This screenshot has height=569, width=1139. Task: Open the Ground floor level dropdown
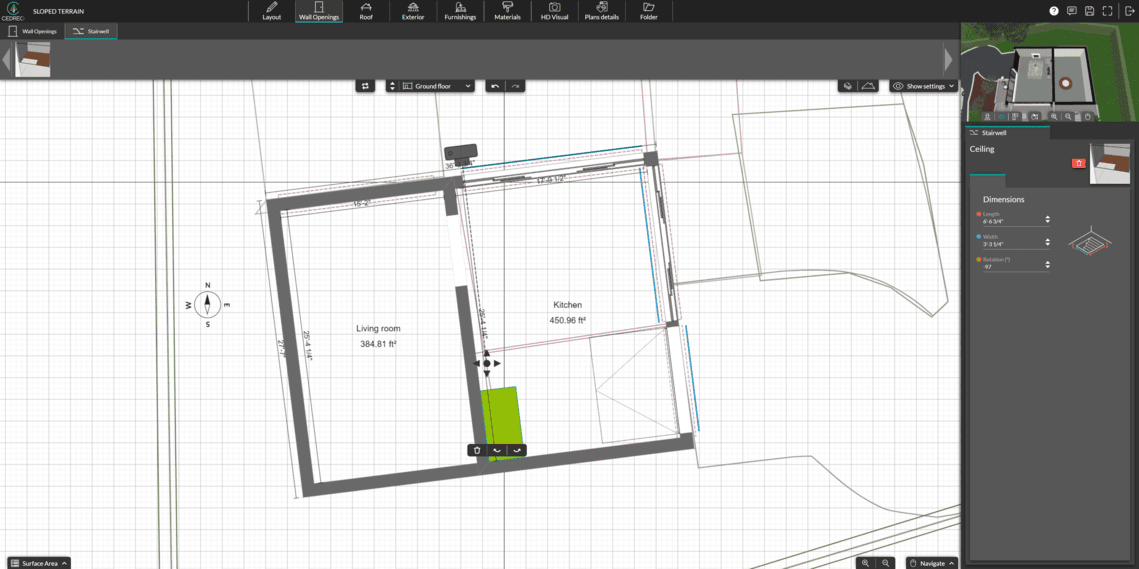[x=436, y=86]
